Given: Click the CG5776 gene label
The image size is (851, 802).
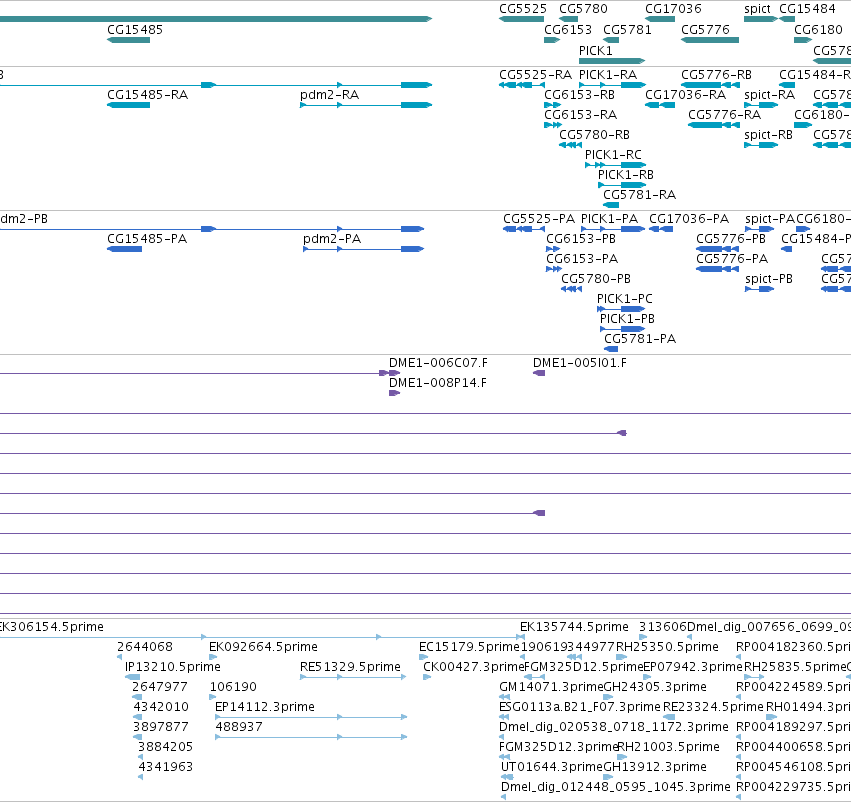Looking at the screenshot, I should 705,30.
